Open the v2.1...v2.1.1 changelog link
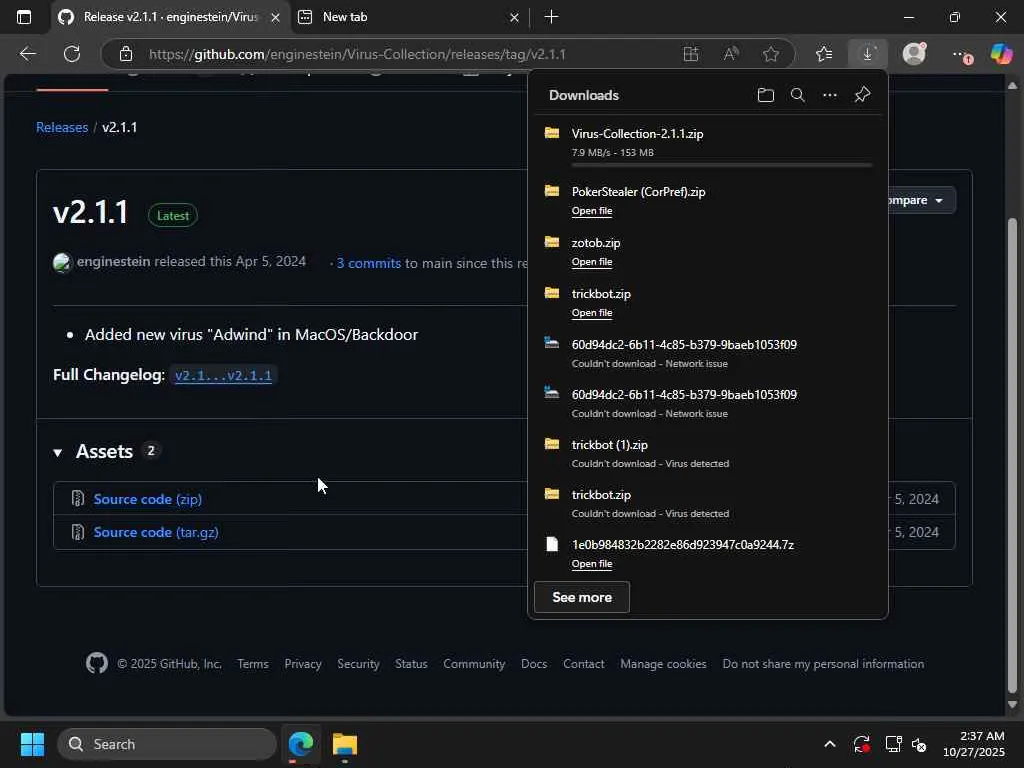 [223, 376]
